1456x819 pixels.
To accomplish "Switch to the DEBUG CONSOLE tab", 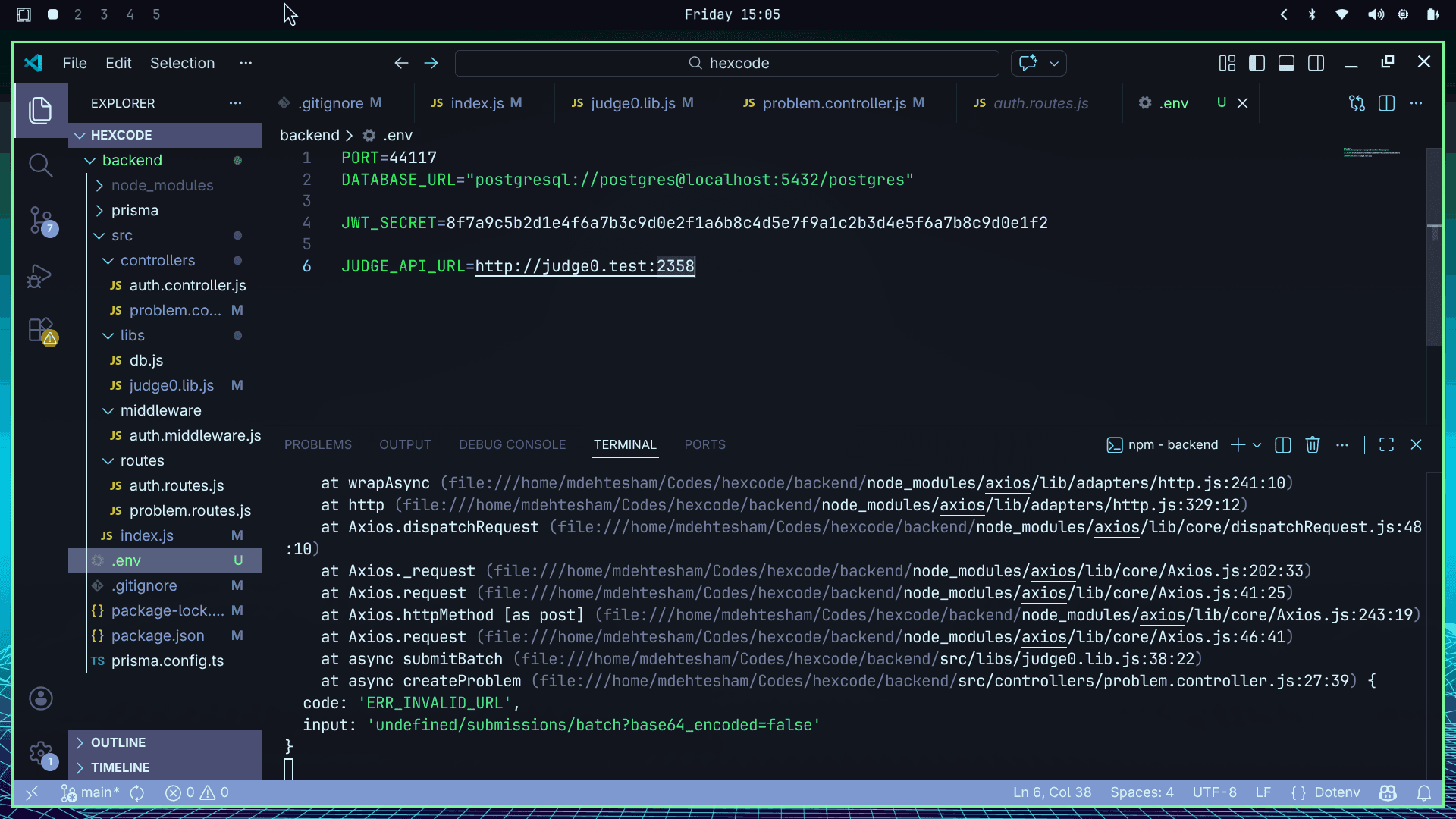I will point(512,445).
